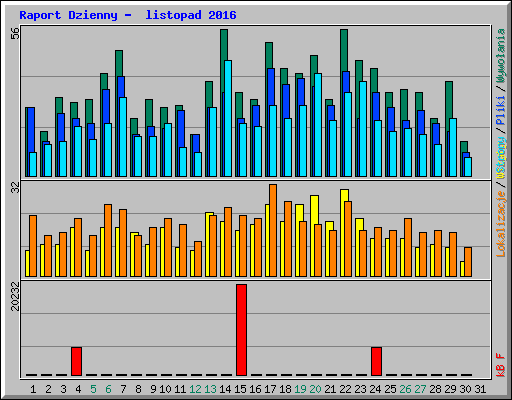Viewport: 512px width, 400px height.
Task: Click the Wywołania legend label
Action: (501, 56)
